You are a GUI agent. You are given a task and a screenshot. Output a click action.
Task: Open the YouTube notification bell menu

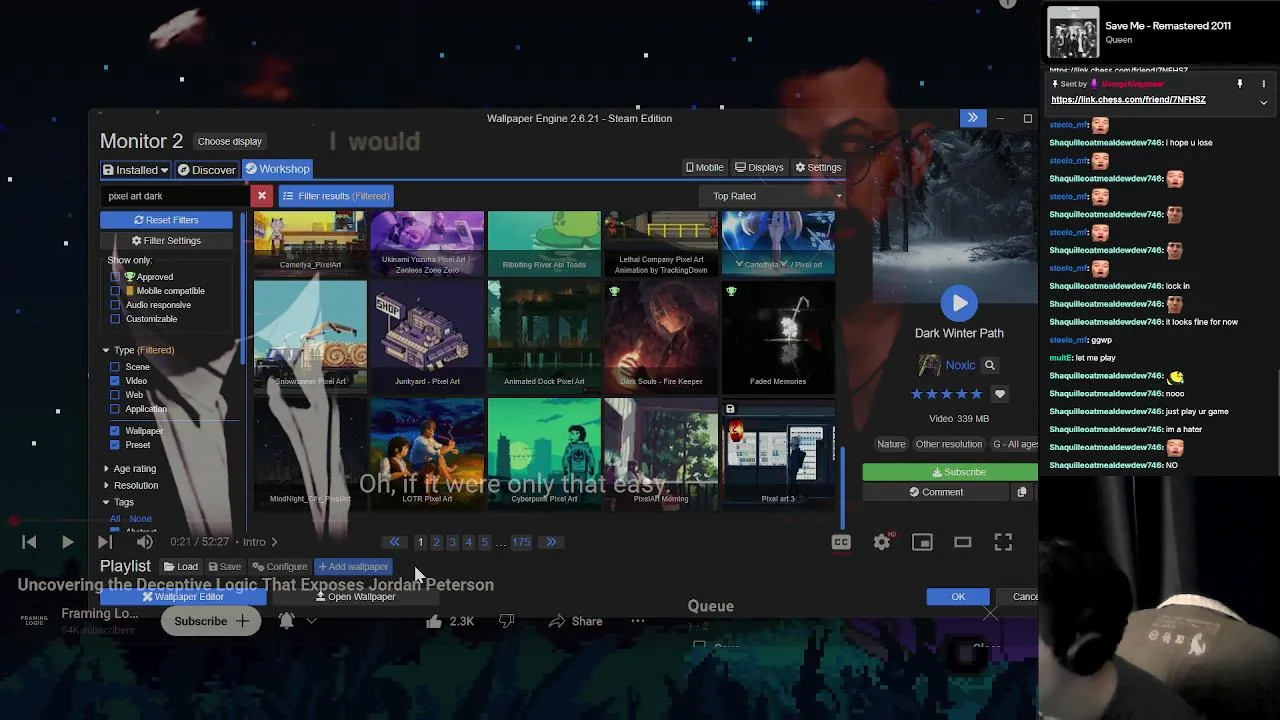[286, 621]
